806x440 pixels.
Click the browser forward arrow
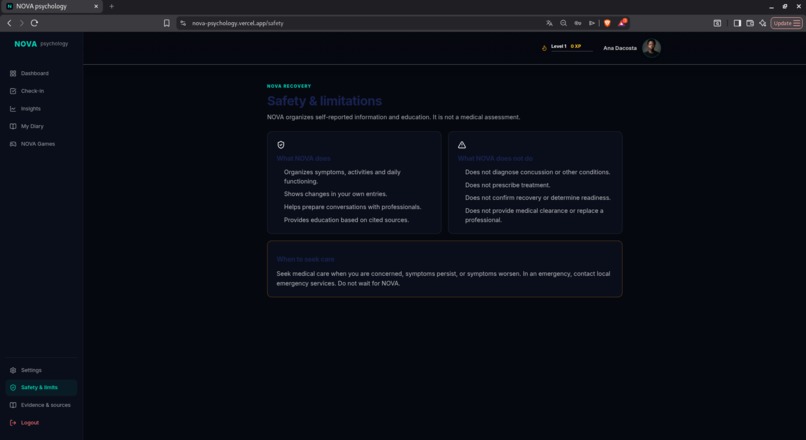tap(22, 23)
